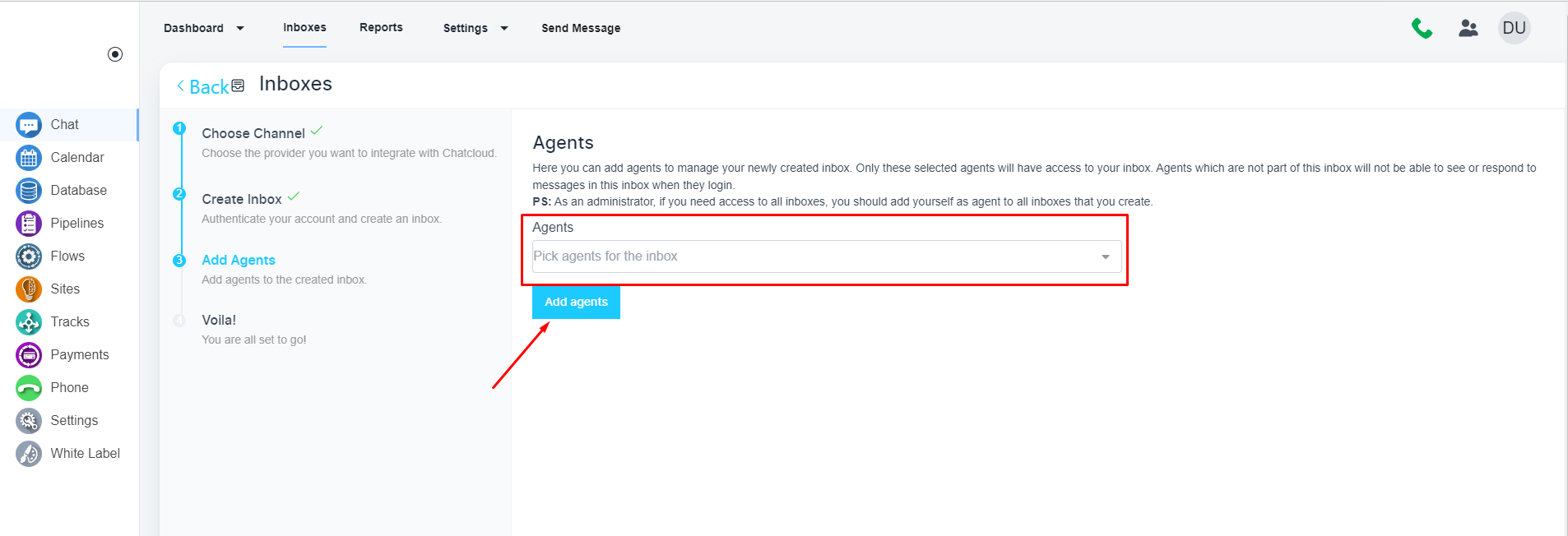This screenshot has height=536, width=1568.
Task: Open the Sites lightbulb icon
Action: click(29, 289)
